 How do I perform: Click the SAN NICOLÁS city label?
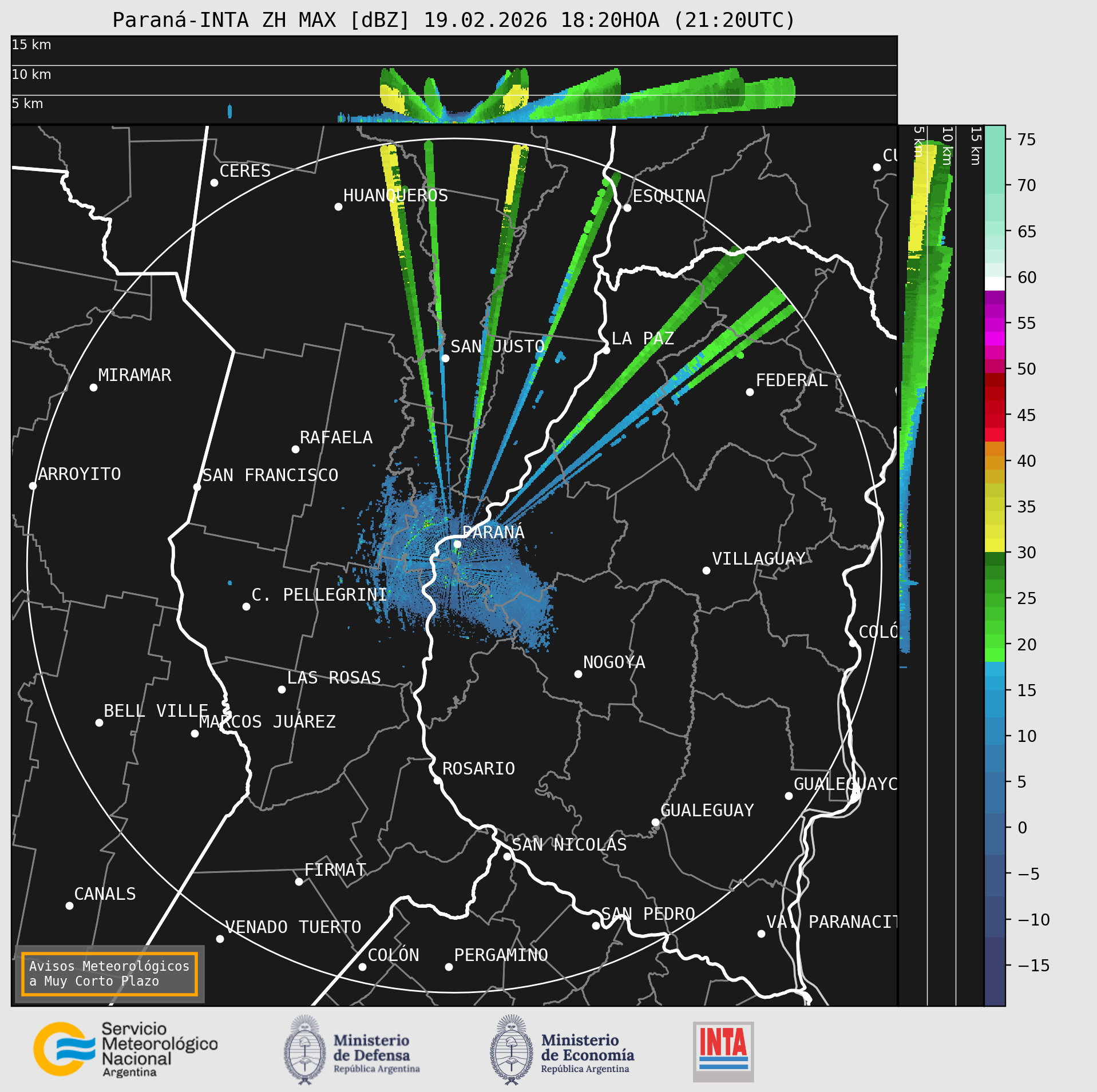pos(569,845)
